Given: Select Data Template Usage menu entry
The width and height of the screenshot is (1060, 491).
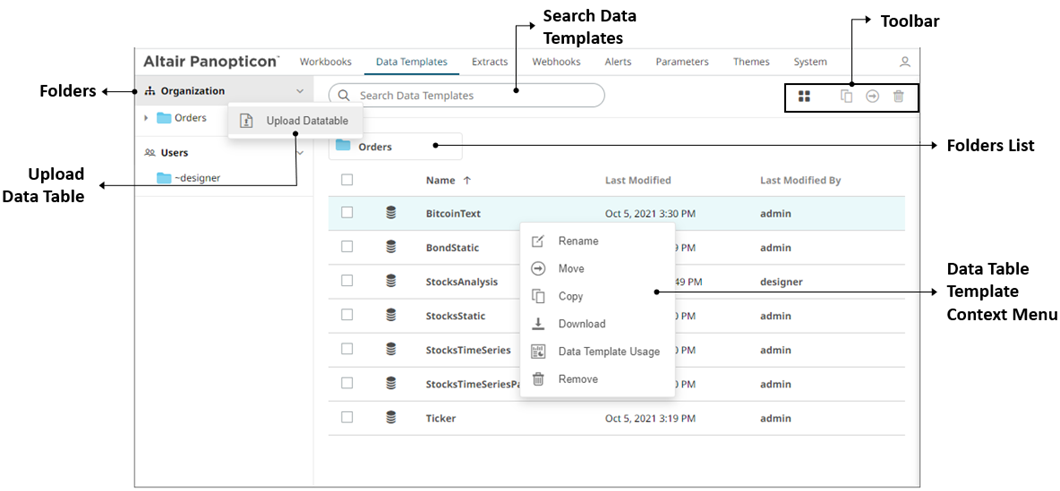Looking at the screenshot, I should [608, 351].
